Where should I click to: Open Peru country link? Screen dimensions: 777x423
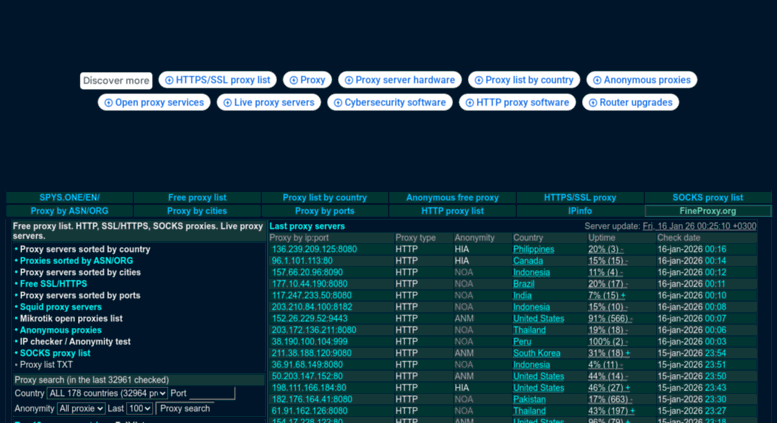point(522,342)
